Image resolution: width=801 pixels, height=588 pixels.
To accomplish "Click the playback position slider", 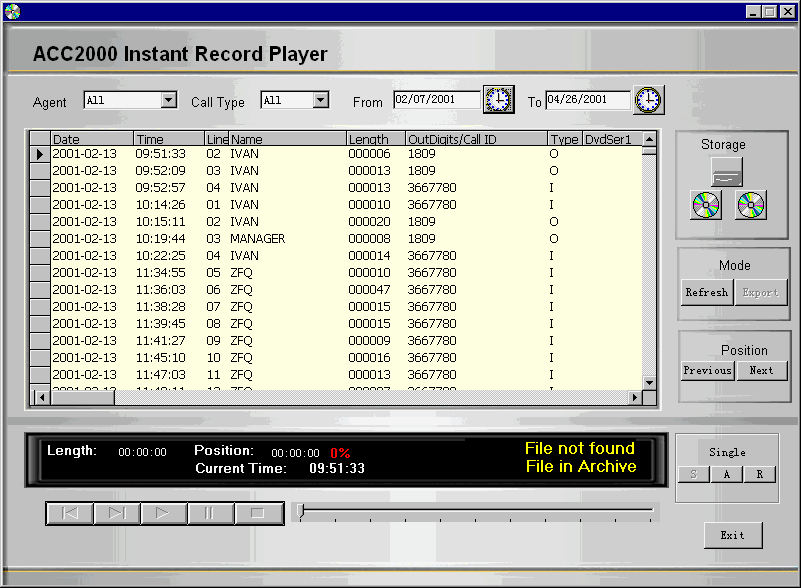I will click(x=476, y=512).
